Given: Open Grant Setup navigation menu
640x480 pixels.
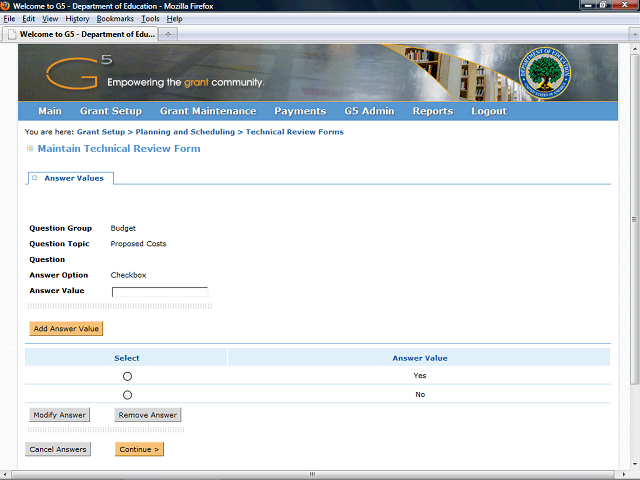Looking at the screenshot, I should coord(111,111).
